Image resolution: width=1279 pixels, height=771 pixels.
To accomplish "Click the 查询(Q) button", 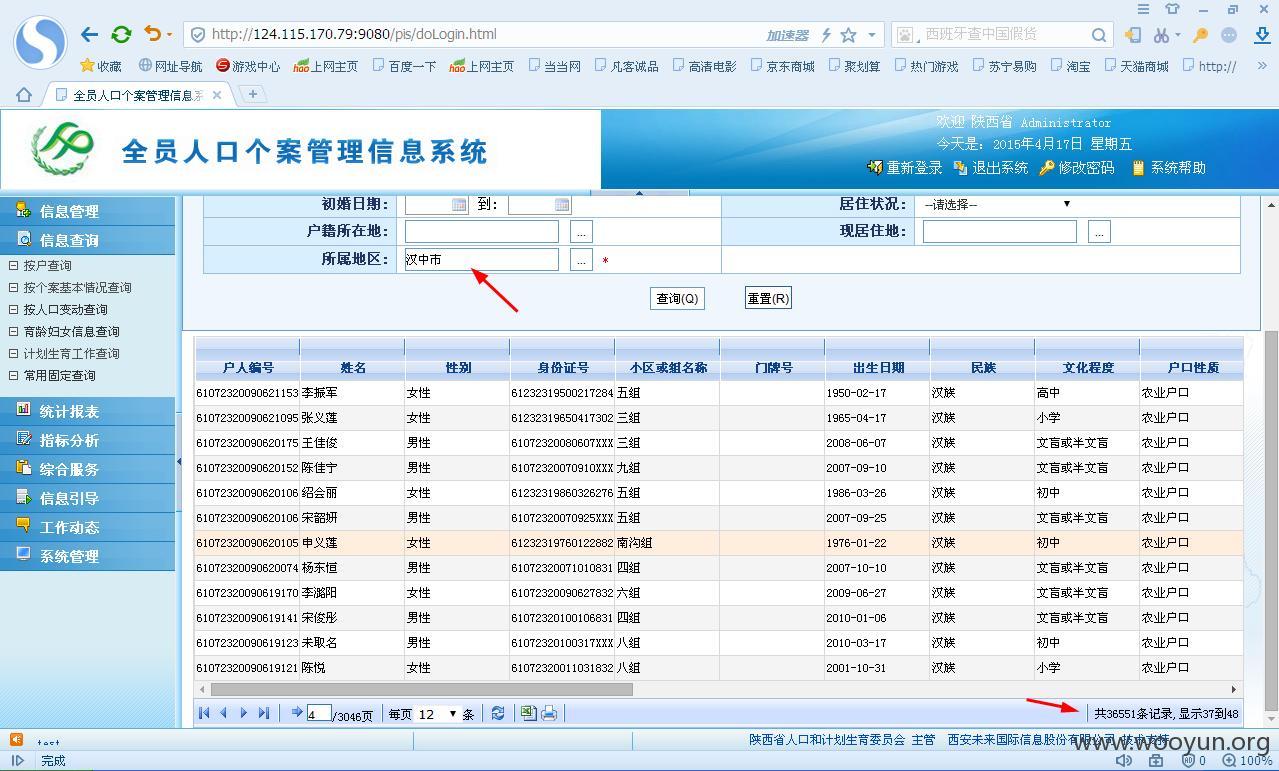I will pyautogui.click(x=677, y=298).
